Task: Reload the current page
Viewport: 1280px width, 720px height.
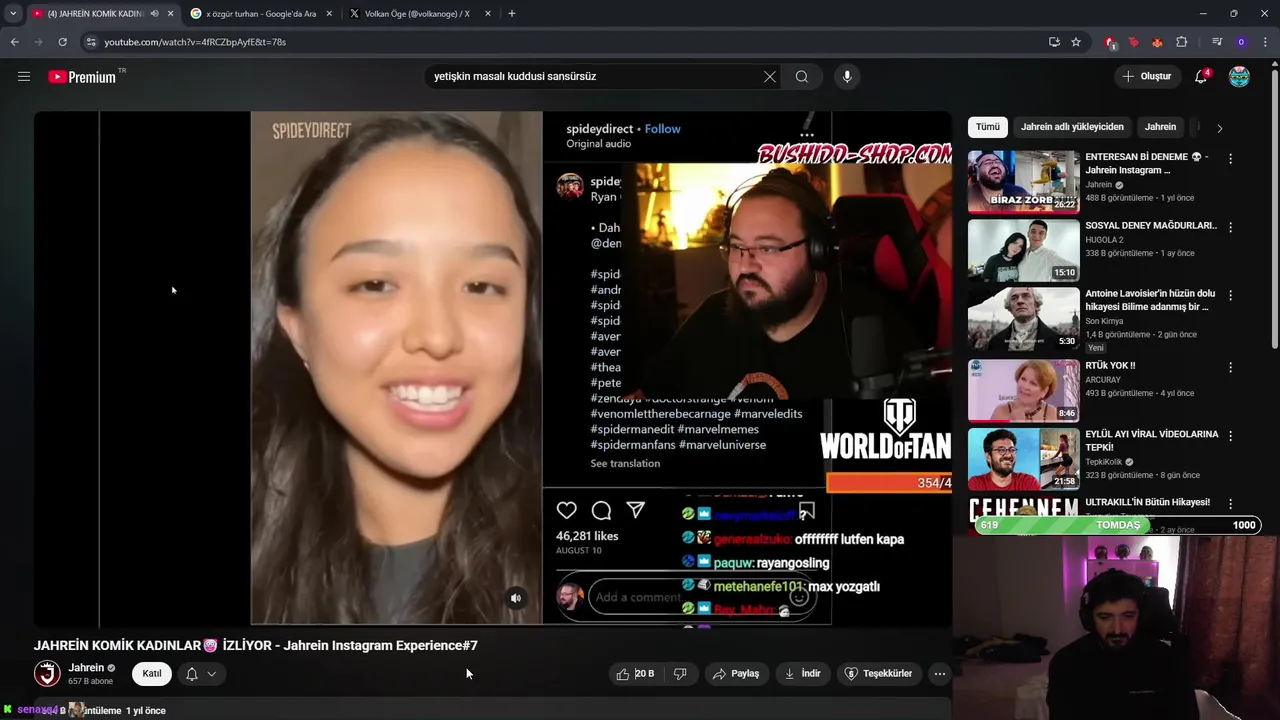Action: point(62,42)
